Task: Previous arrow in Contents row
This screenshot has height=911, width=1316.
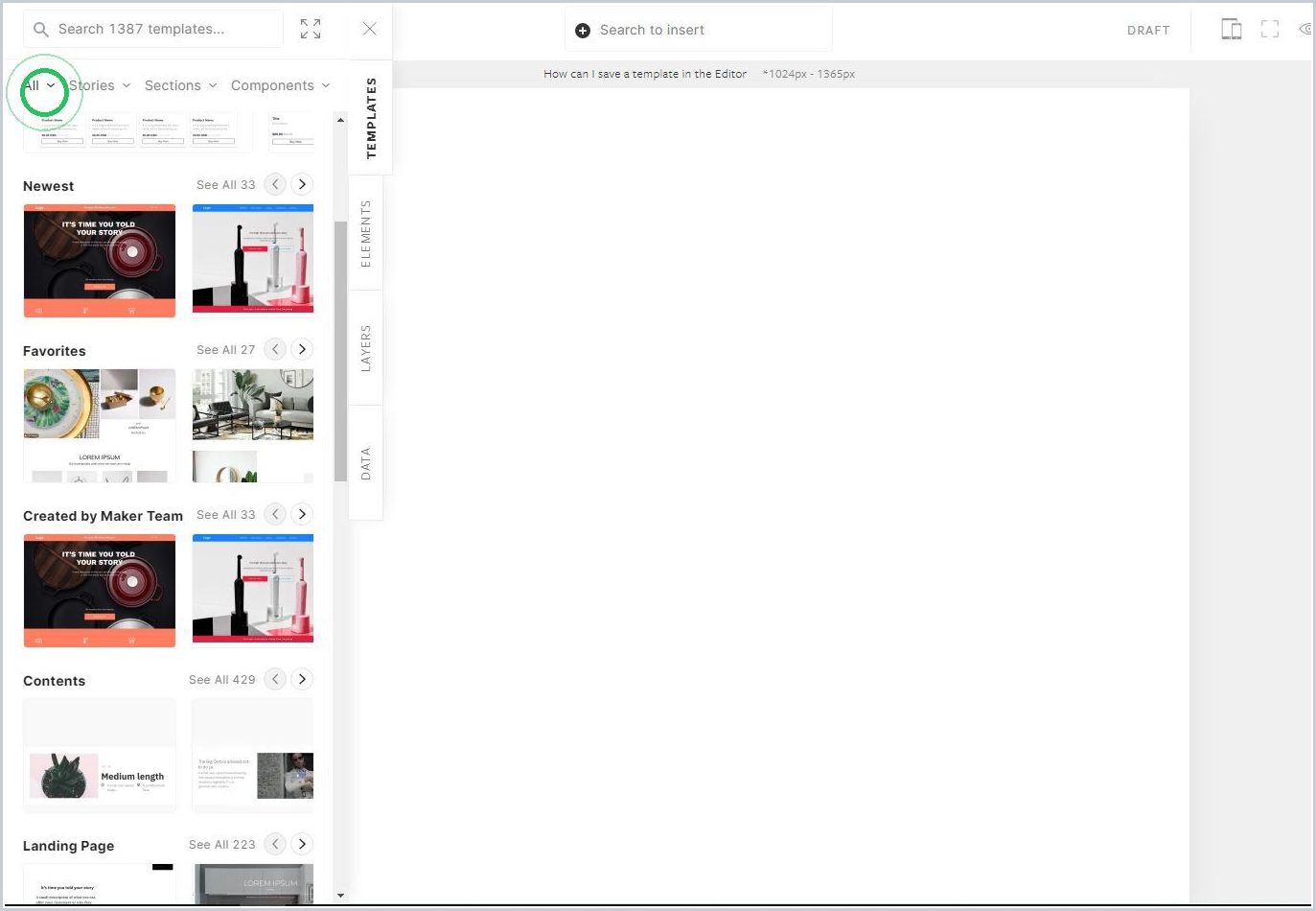Action: click(x=275, y=679)
